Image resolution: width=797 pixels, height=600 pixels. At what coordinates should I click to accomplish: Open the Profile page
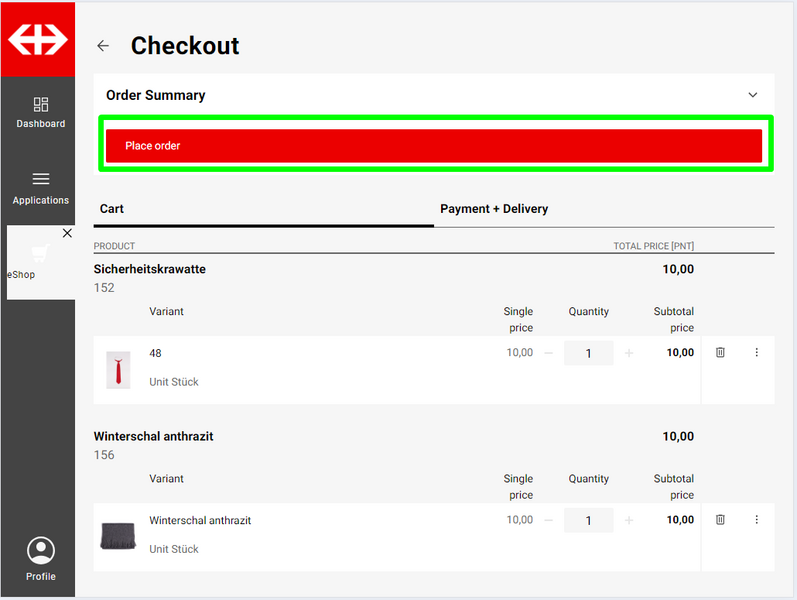pos(41,558)
